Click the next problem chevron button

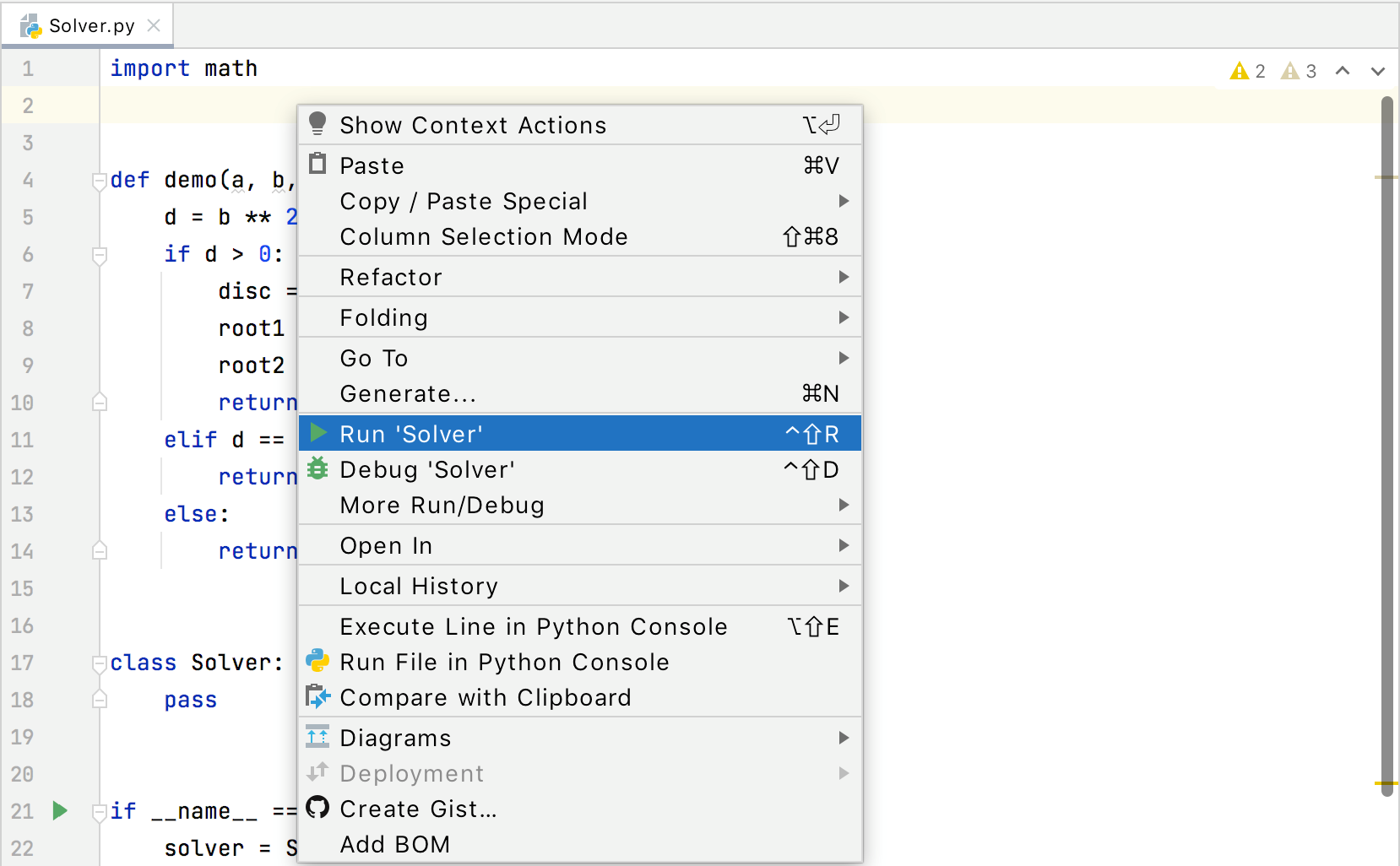point(1378,71)
